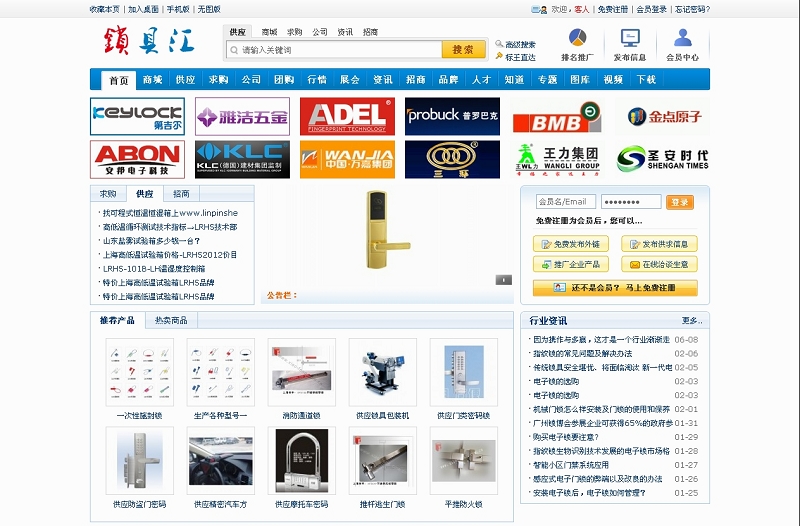Open the 供应锁具包装机 product thumbnail
The height and width of the screenshot is (526, 800).
382,373
